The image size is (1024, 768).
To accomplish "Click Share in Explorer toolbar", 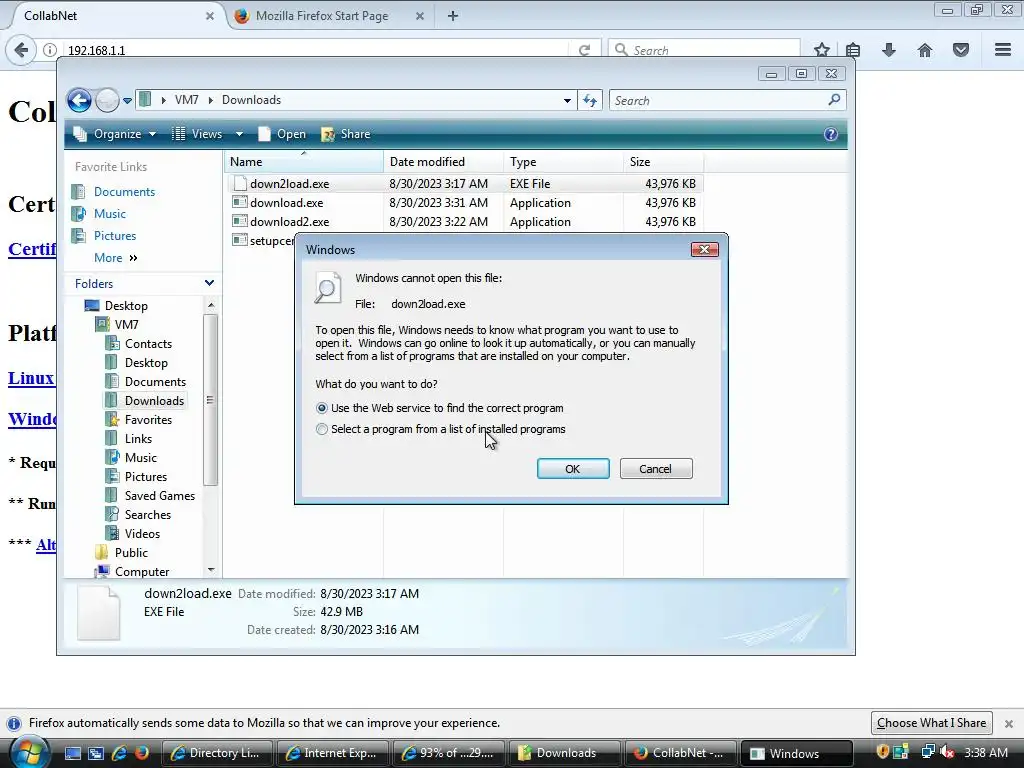I will point(346,134).
